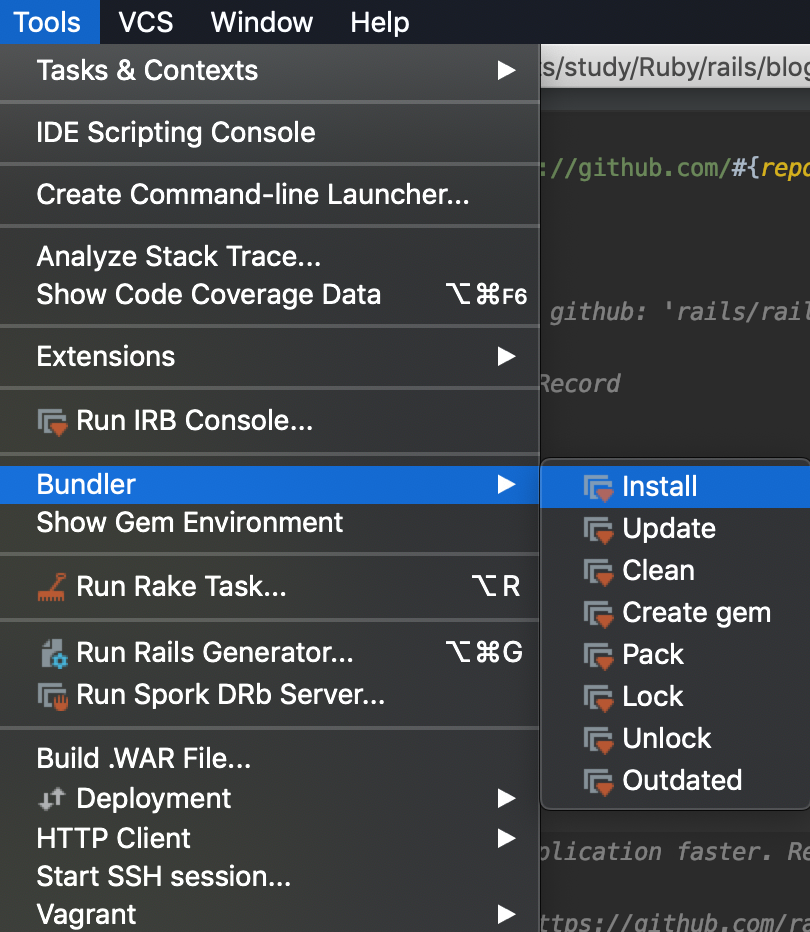The height and width of the screenshot is (932, 810).
Task: Click the Deployment arrows icon
Action: pyautogui.click(x=51, y=798)
